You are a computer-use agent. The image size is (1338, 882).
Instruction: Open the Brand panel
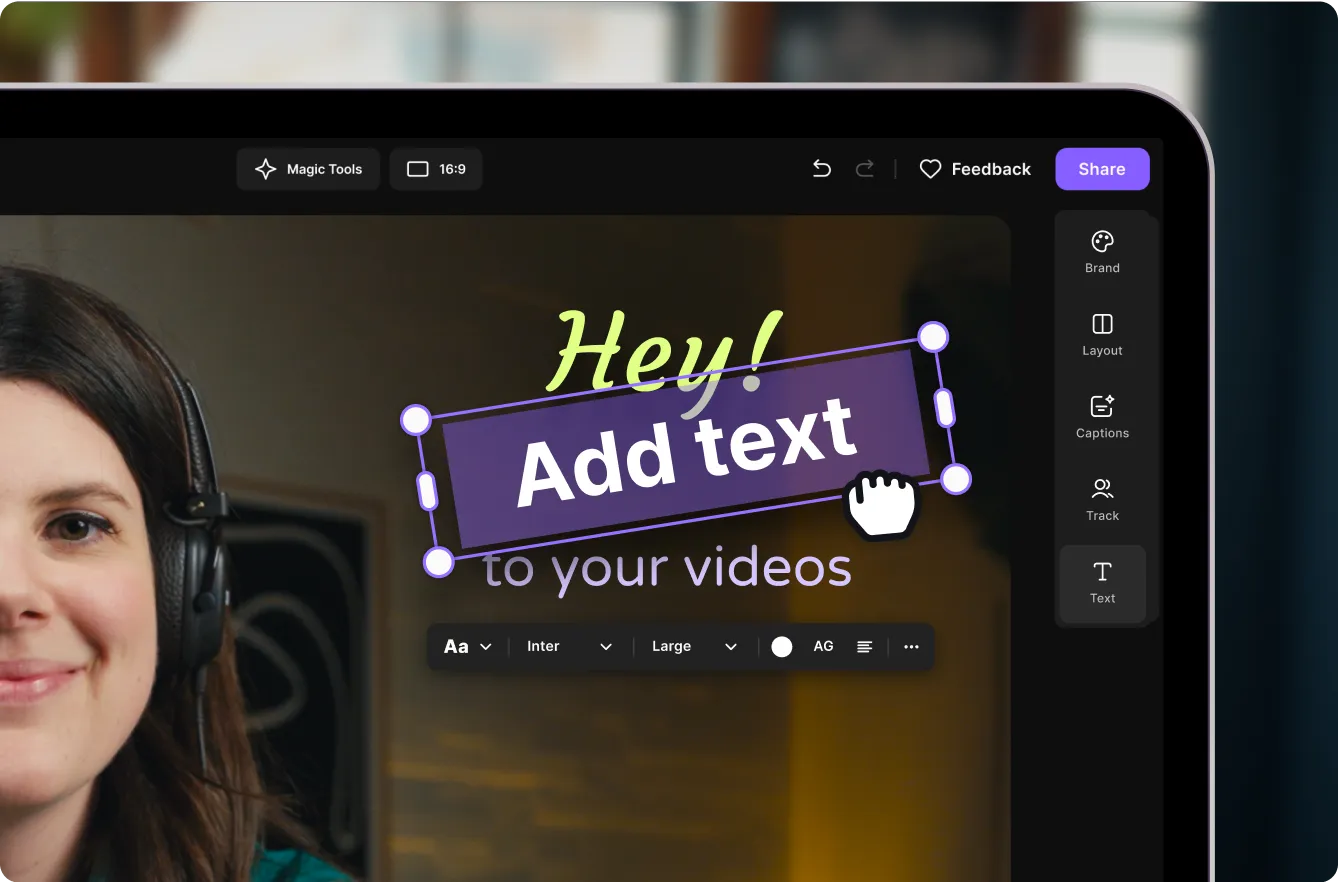coord(1102,252)
